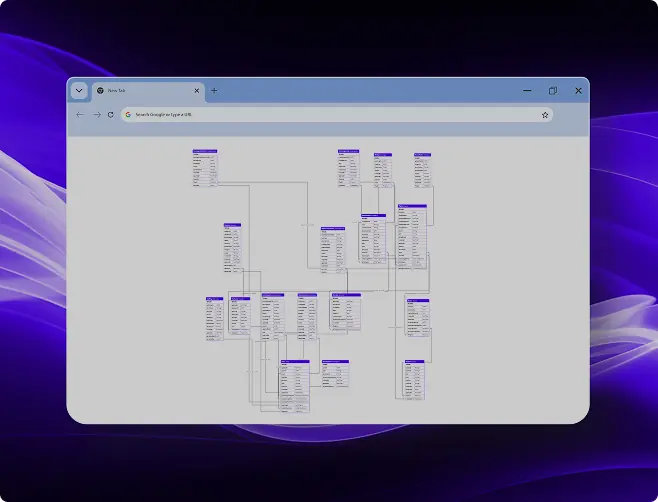Viewport: 658px width, 502px height.
Task: Close the browser window
Action: pos(578,91)
